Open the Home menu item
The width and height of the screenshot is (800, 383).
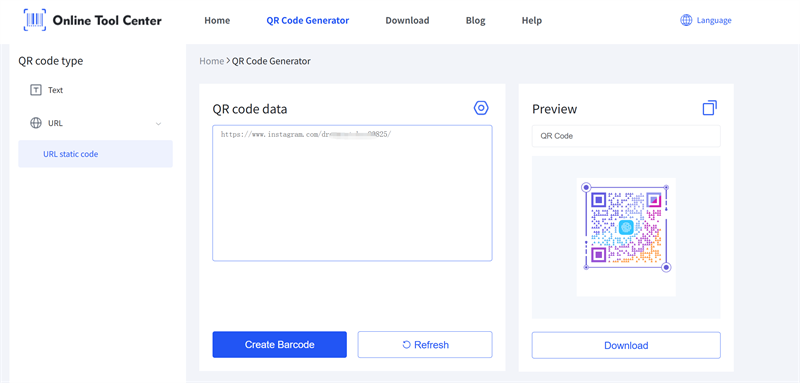point(217,21)
